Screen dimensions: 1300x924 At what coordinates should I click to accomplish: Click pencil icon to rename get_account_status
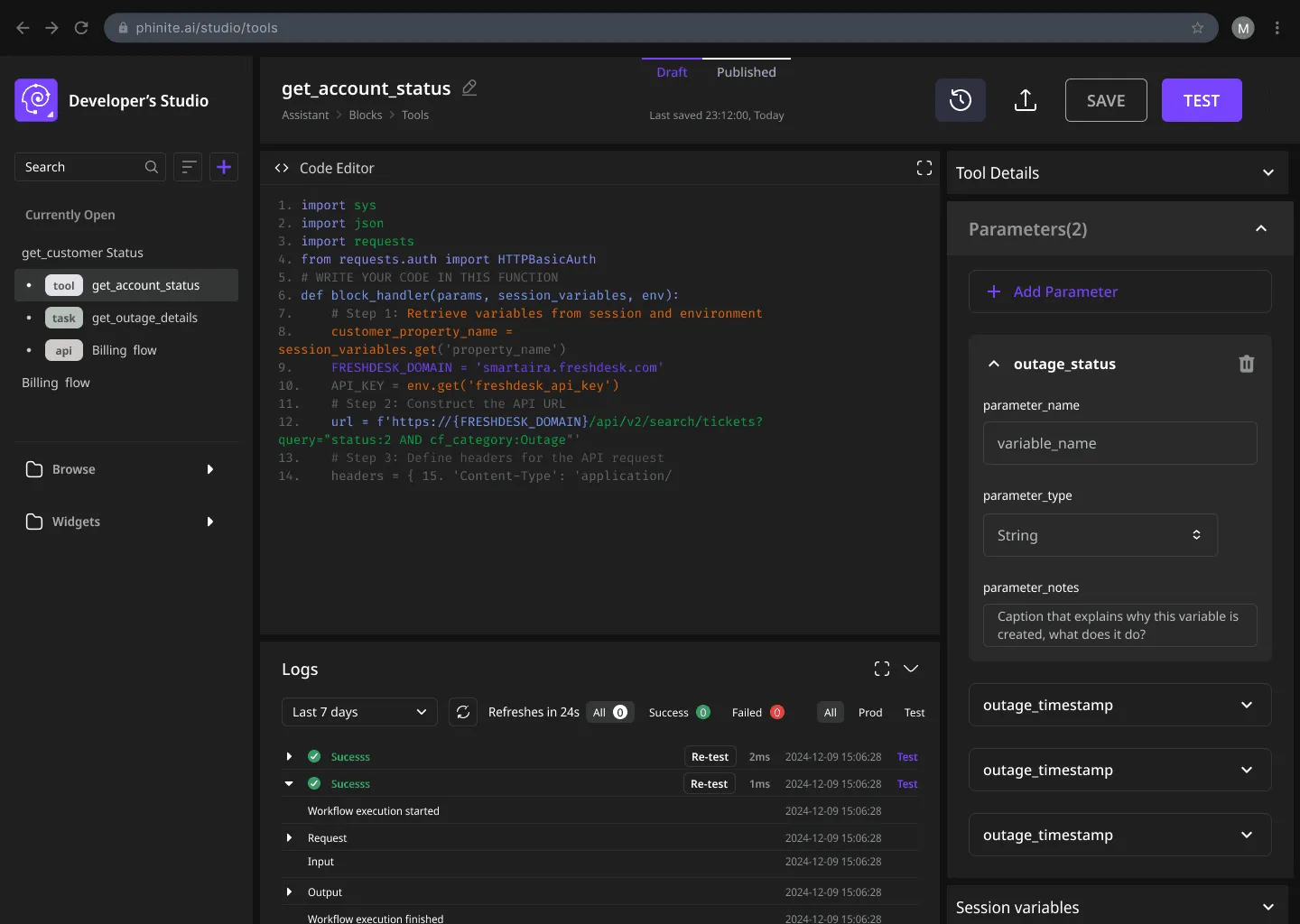[469, 88]
